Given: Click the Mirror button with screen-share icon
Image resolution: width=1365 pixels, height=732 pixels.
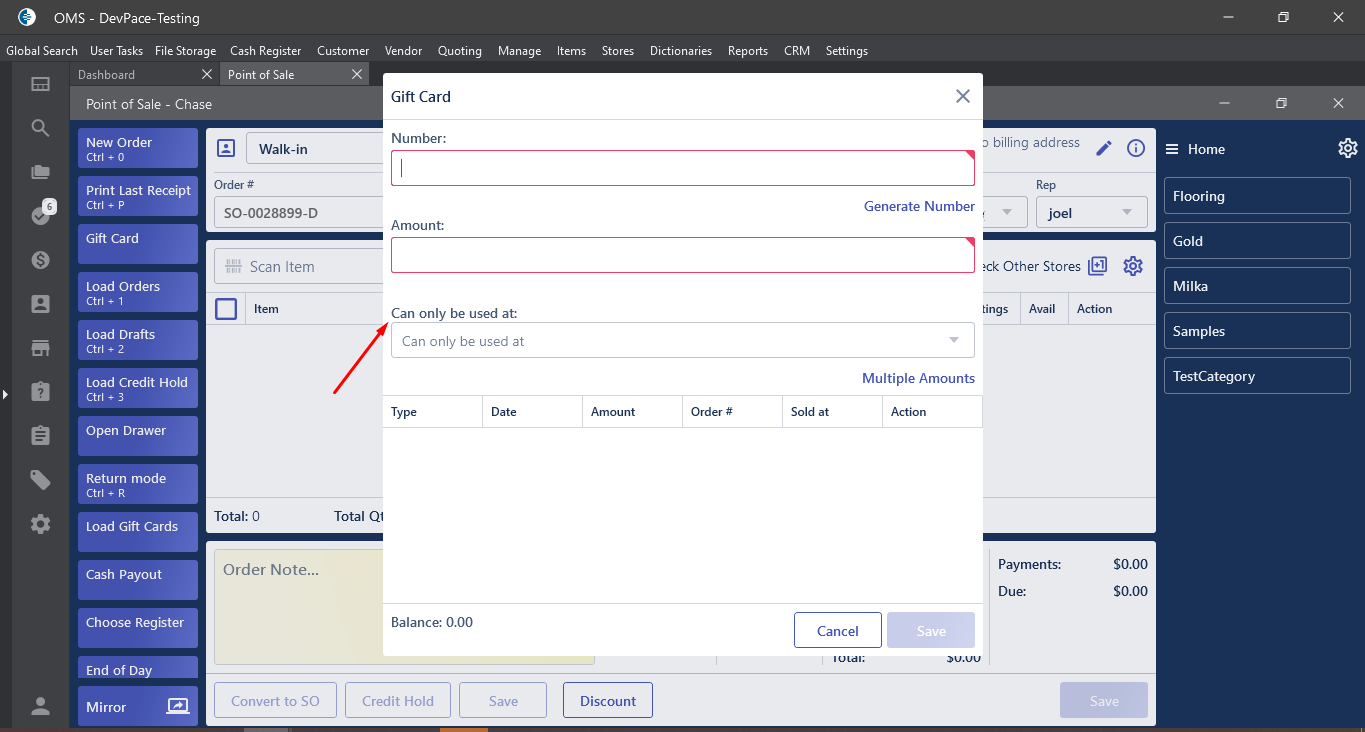Looking at the screenshot, I should [x=138, y=706].
